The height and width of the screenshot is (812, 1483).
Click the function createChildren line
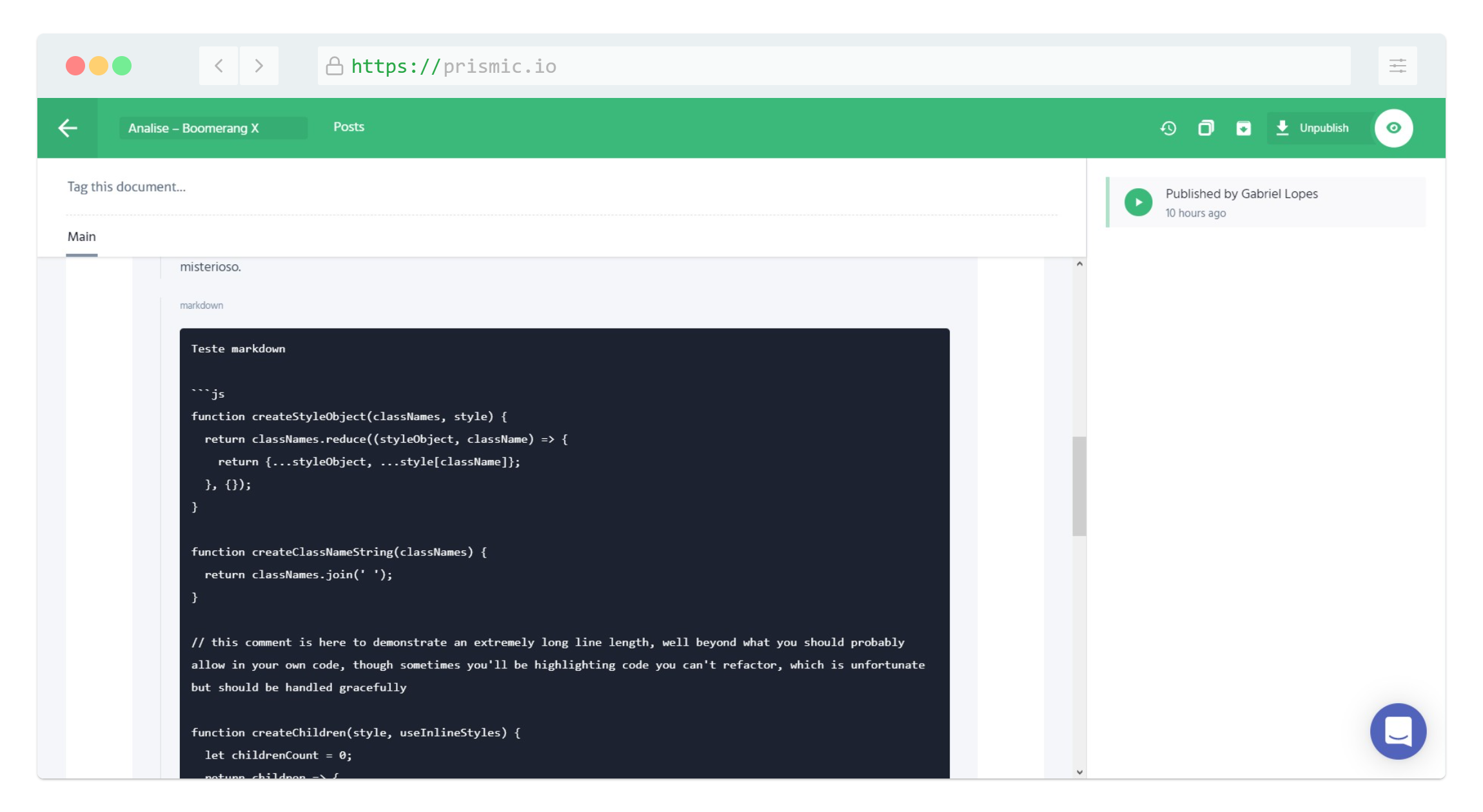(x=355, y=732)
